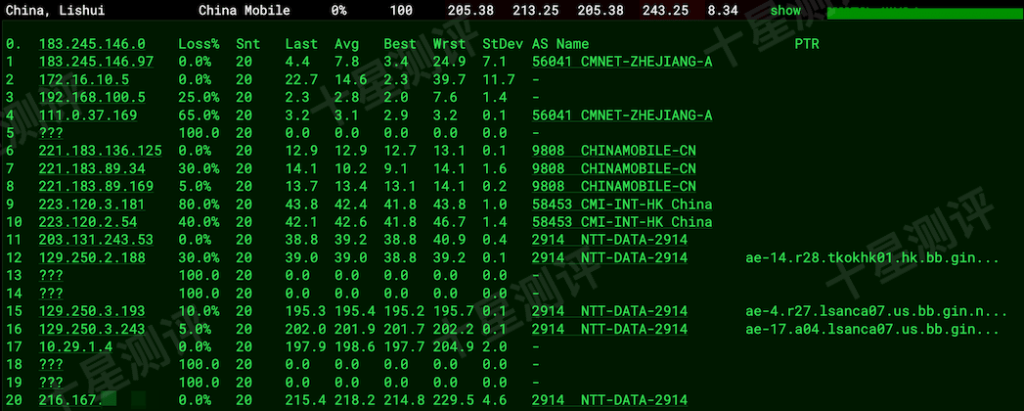Select the '???' host in hop 5 row

coord(51,133)
